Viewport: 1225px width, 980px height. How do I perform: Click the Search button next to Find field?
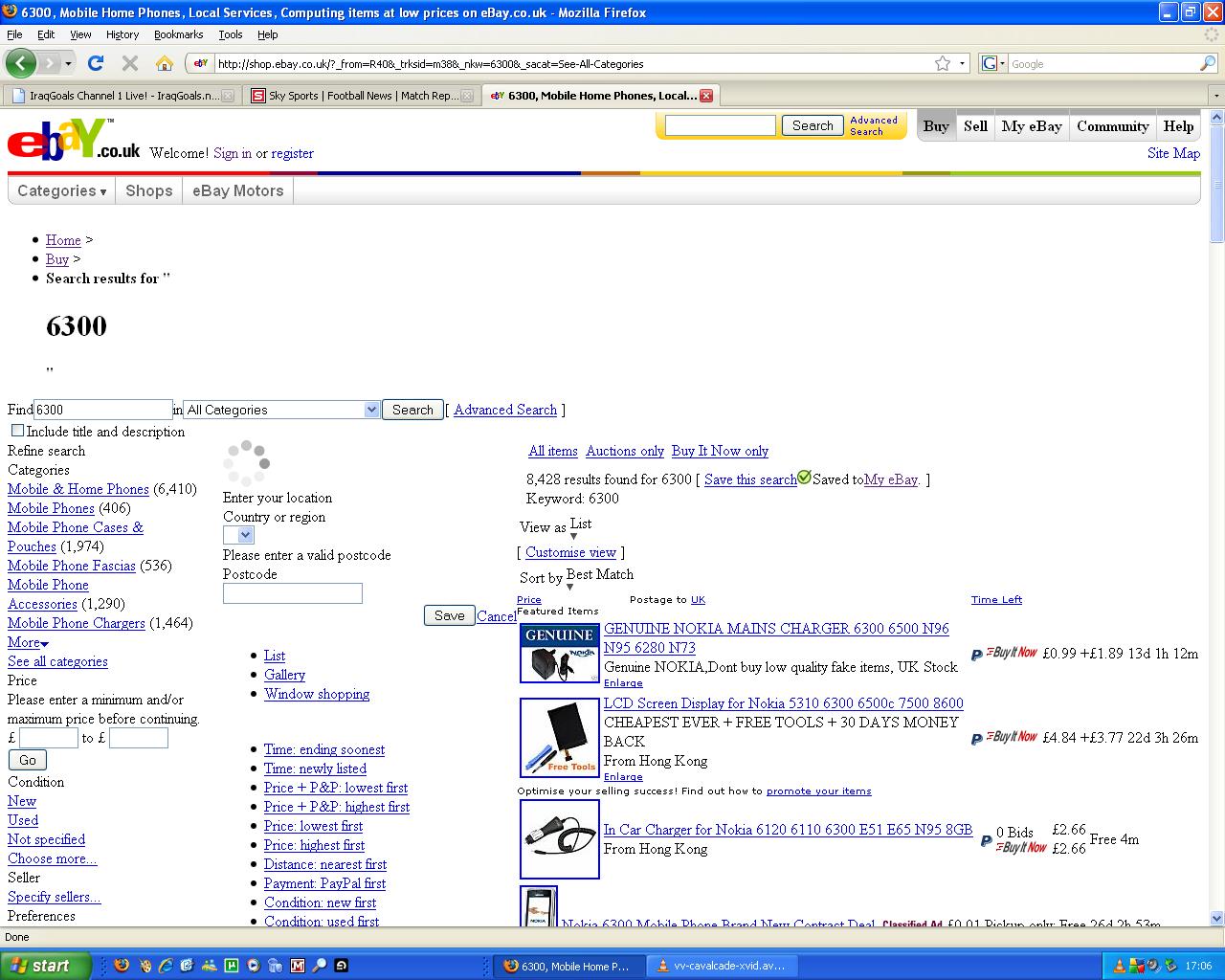click(x=412, y=410)
